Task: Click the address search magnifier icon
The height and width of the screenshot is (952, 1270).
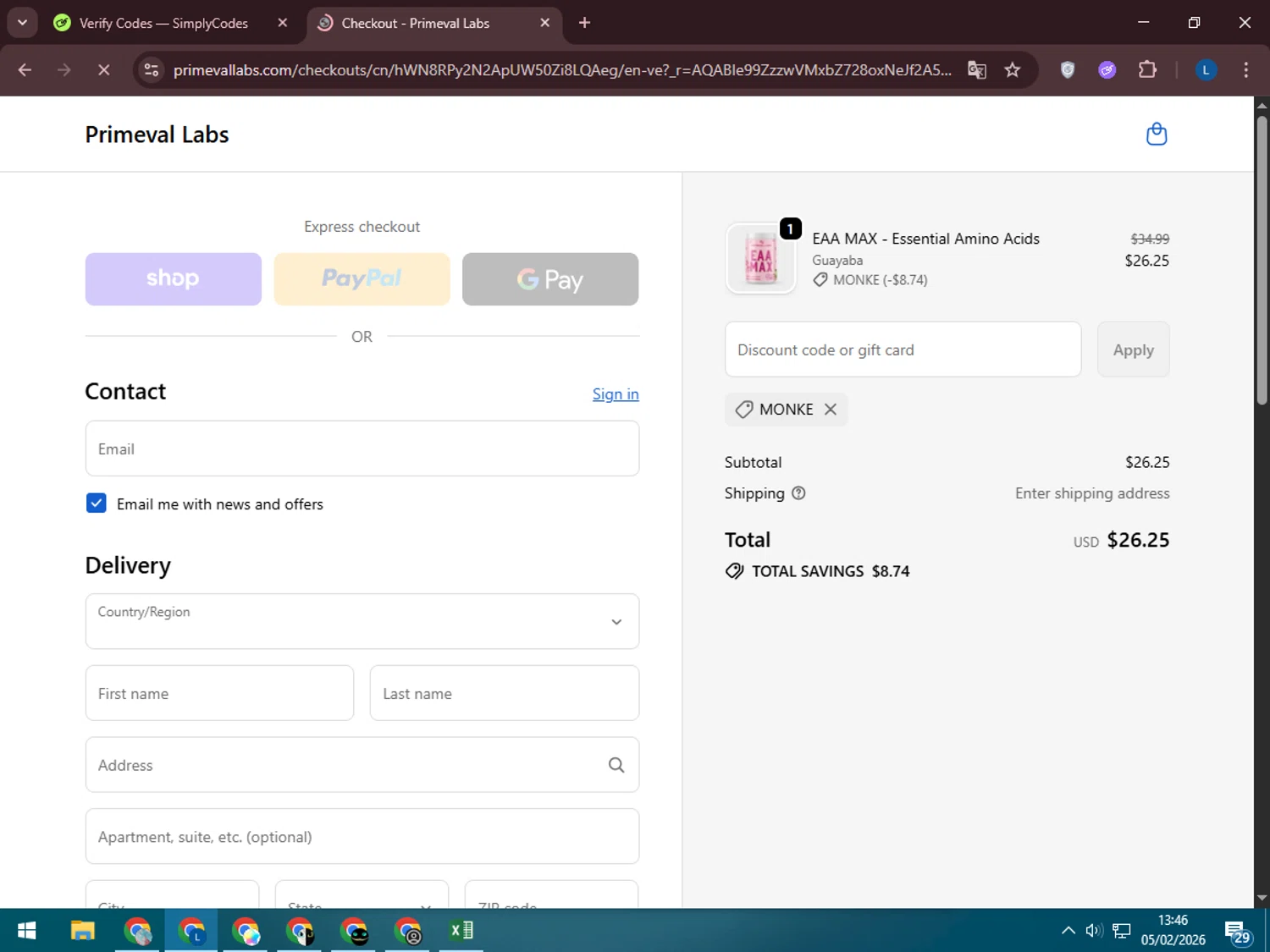Action: coord(616,765)
